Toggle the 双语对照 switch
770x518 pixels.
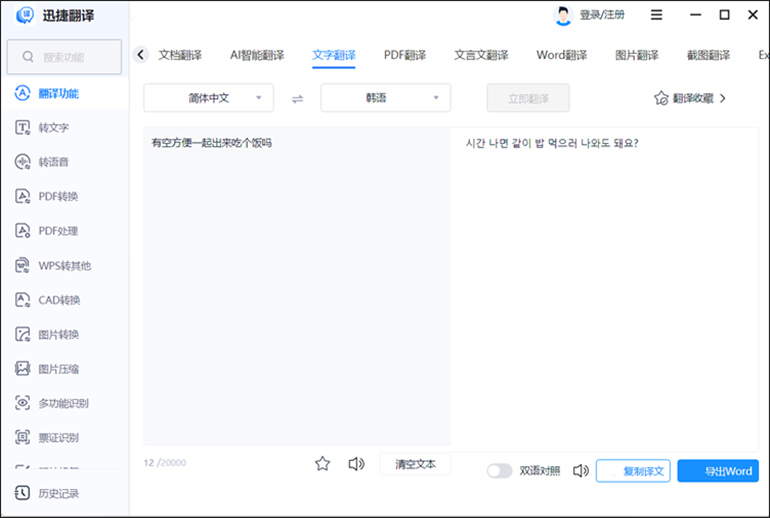click(x=499, y=471)
